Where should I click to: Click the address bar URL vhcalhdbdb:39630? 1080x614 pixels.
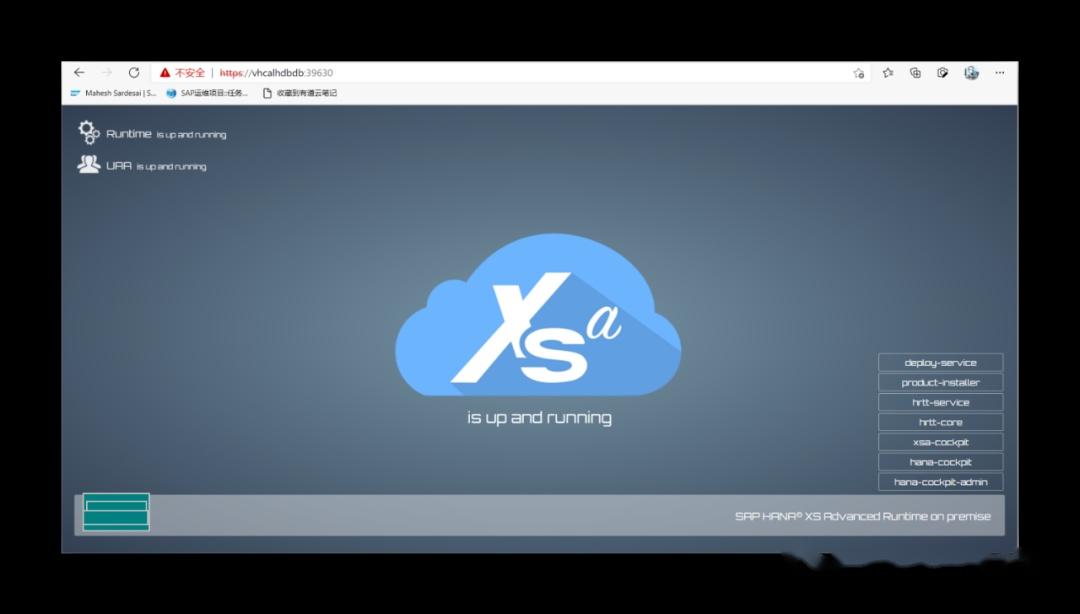point(276,73)
